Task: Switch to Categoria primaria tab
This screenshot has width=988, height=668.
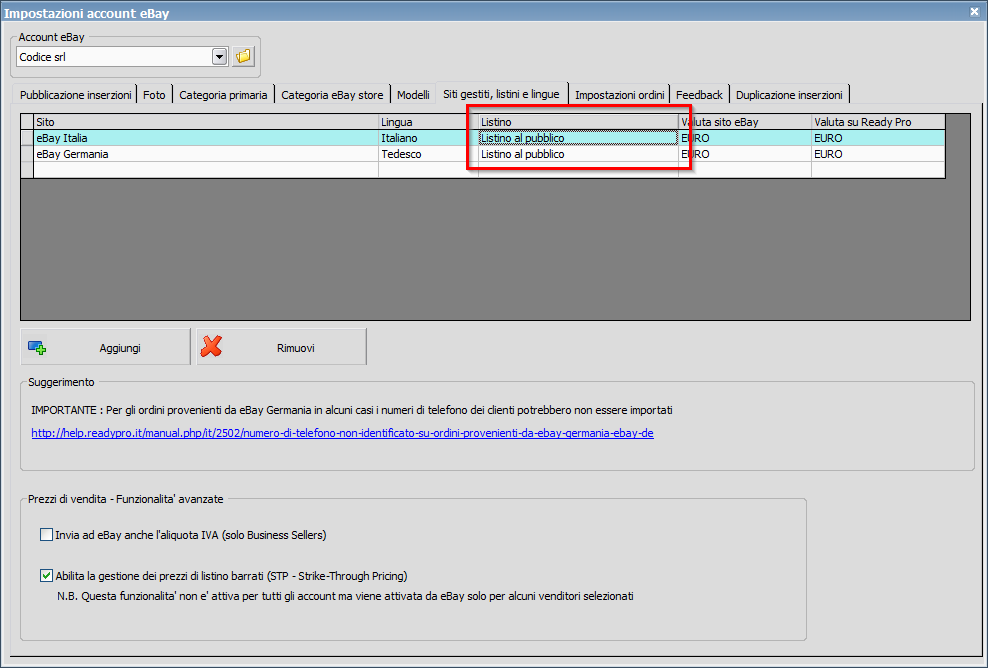Action: (223, 95)
